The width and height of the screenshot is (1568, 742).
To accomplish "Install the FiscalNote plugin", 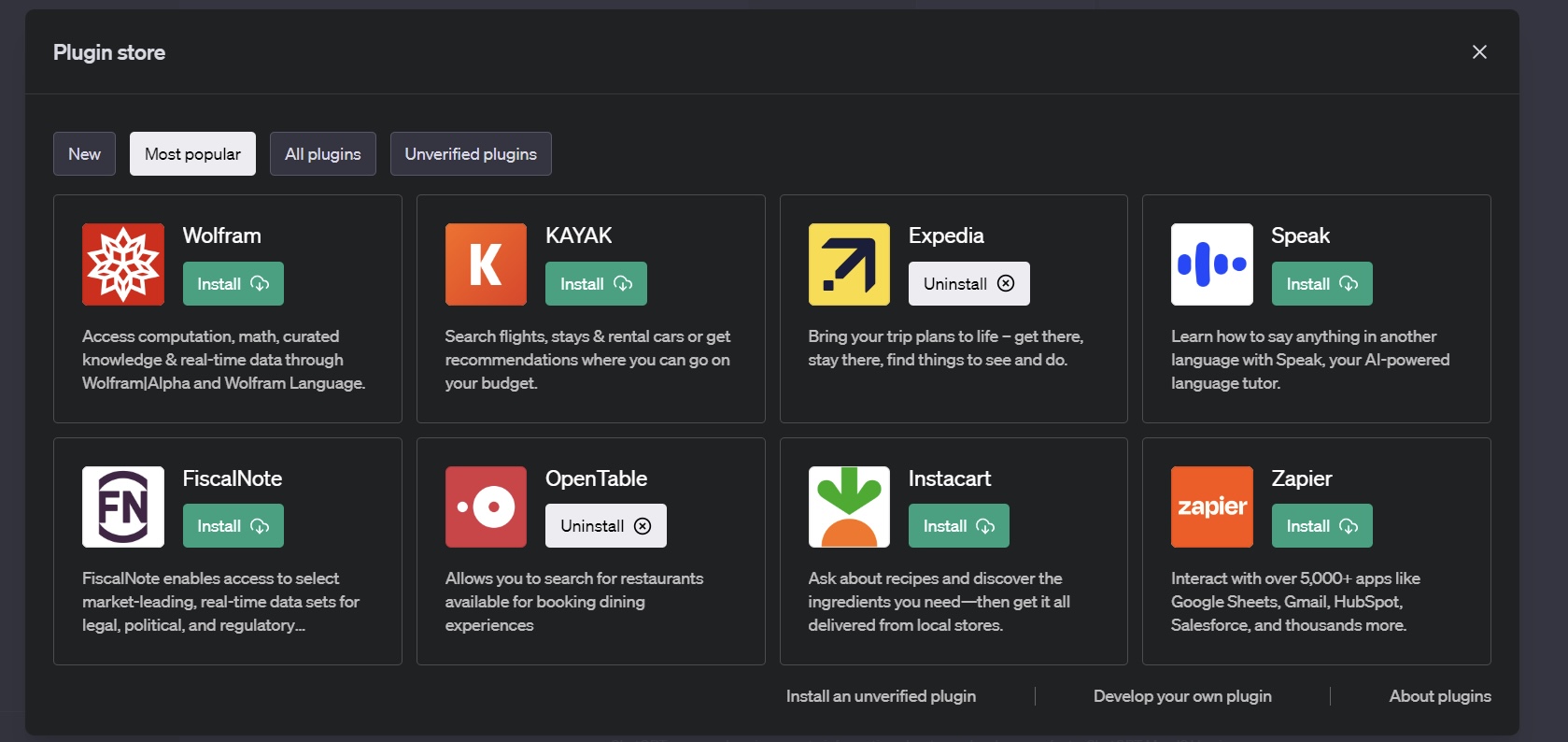I will click(x=233, y=526).
